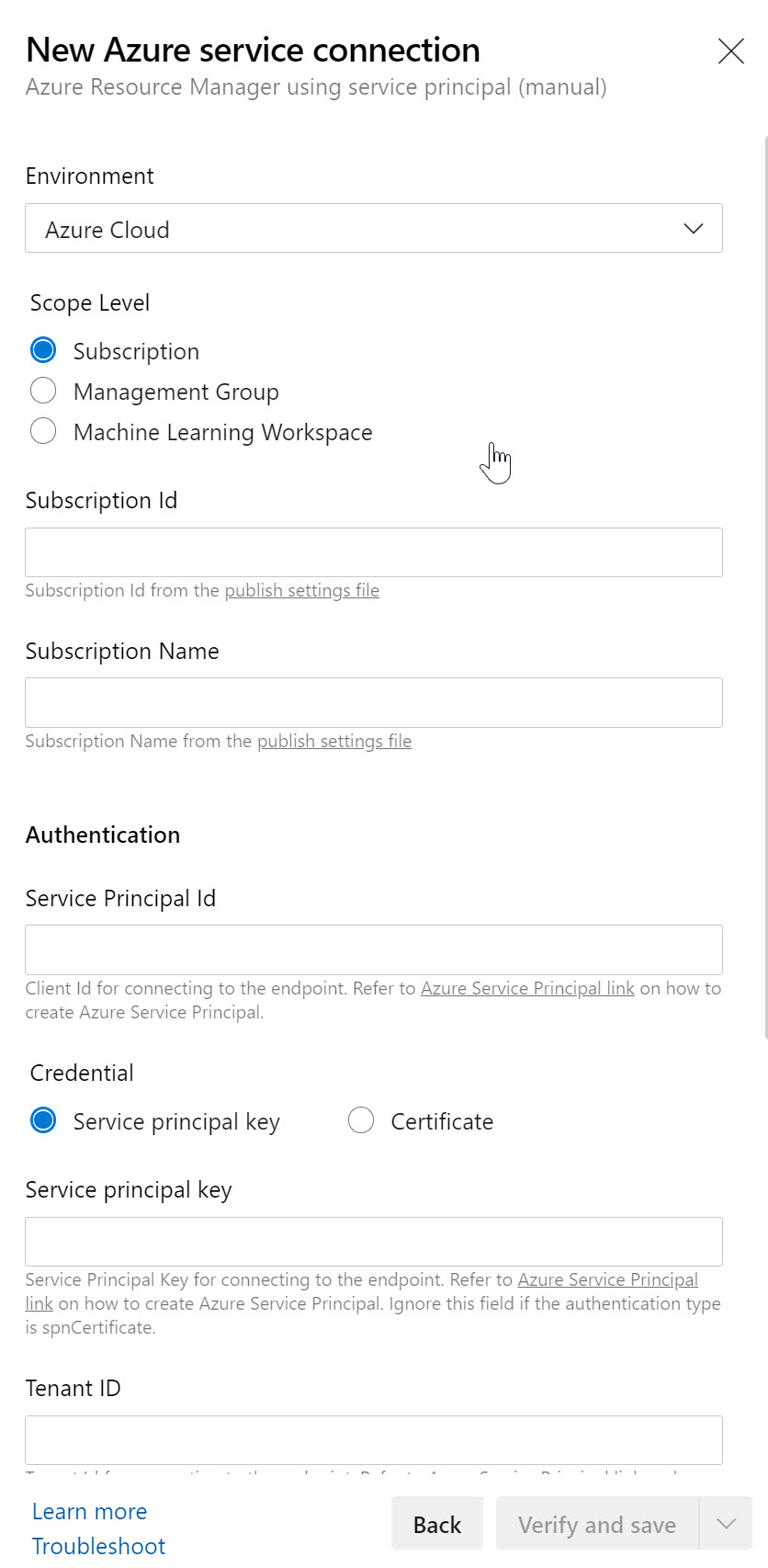Viewport: 768px width, 1568px height.
Task: Collapse the Azure Cloud environment selector
Action: [694, 228]
